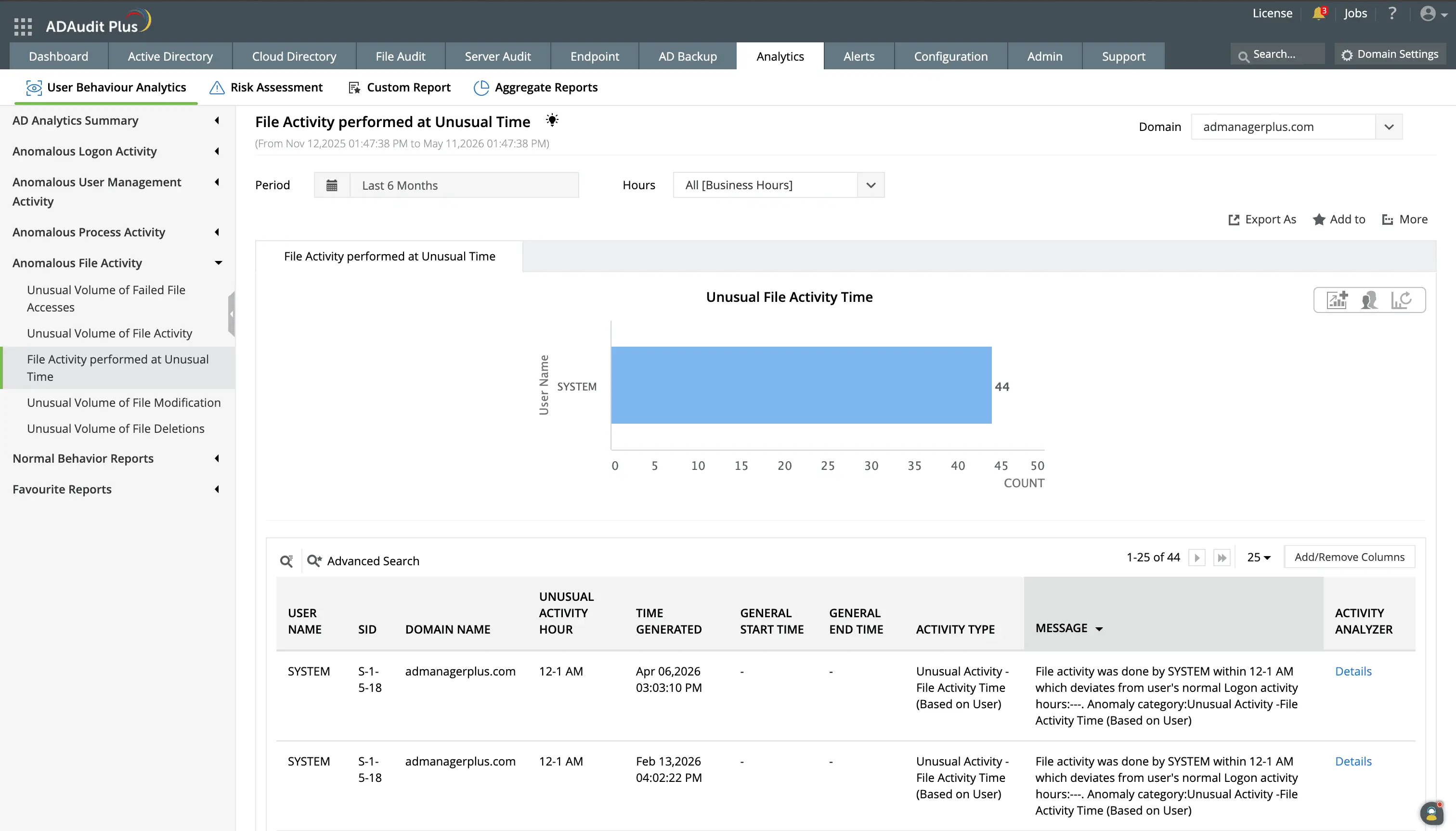Click the add chart icon
Viewport: 1456px width, 831px height.
[x=1337, y=299]
